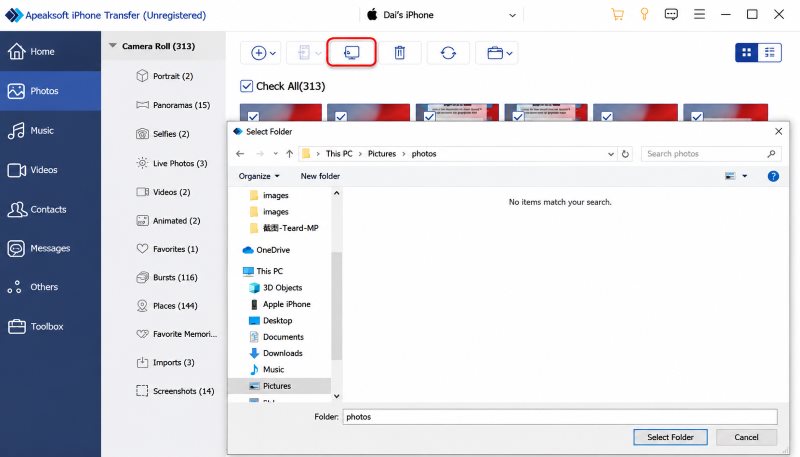The width and height of the screenshot is (800, 457).
Task: Click the Up one level arrow
Action: coord(289,154)
